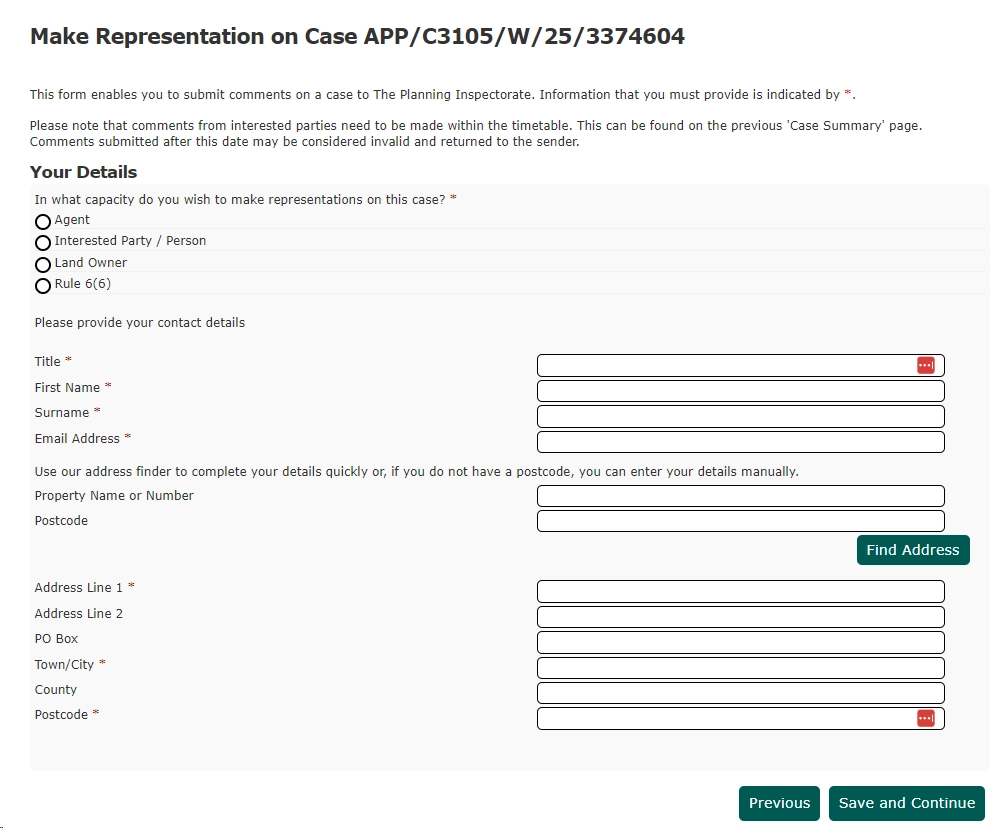Select Land Owner capacity
This screenshot has height=828, width=1008.
pos(43,265)
